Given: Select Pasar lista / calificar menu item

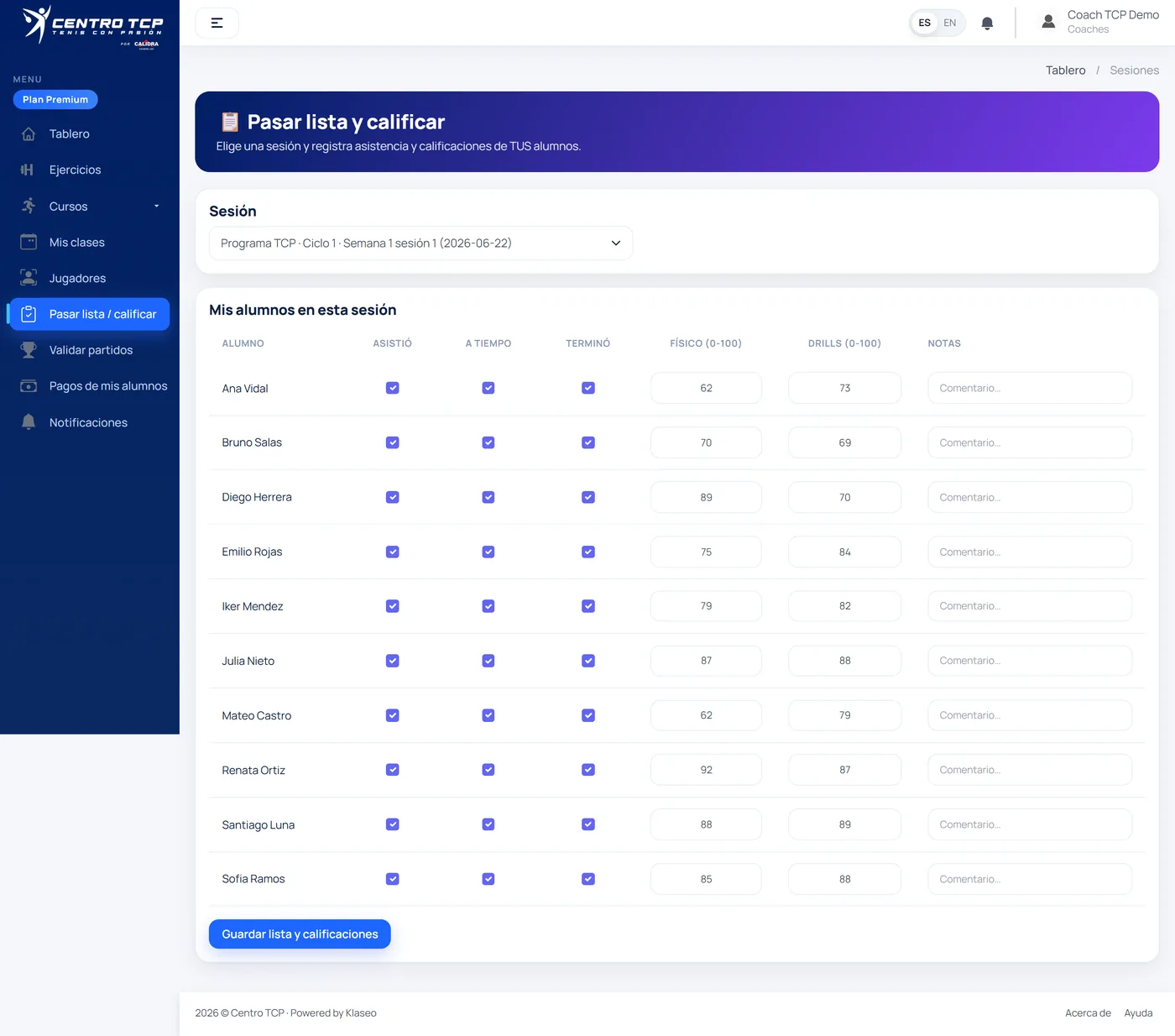Looking at the screenshot, I should click(88, 314).
